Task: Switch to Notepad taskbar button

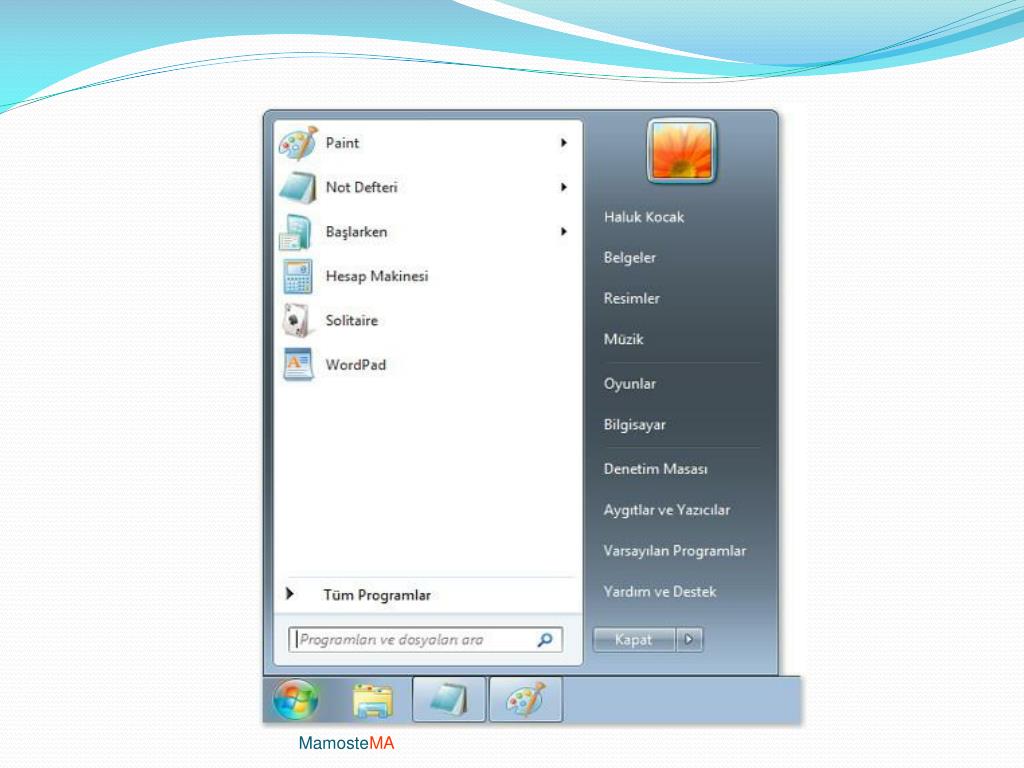Action: coord(449,699)
